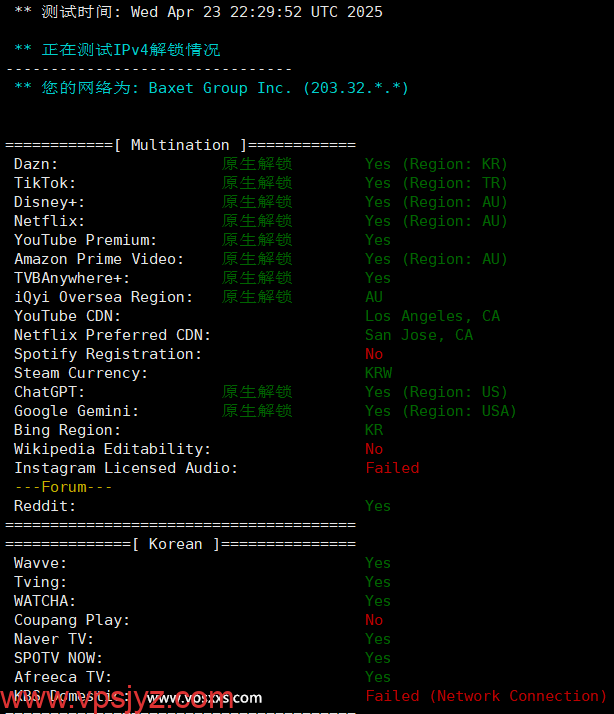Select the 'SPOTV NOW:' label

point(58,658)
